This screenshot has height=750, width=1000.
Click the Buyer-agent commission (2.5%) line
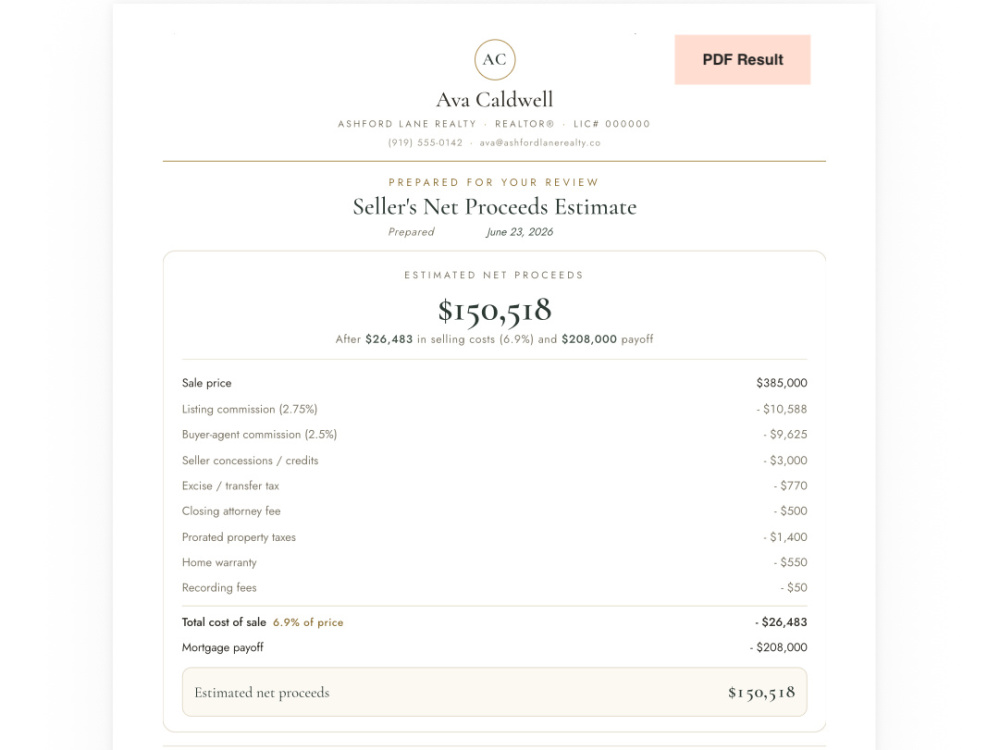tap(494, 434)
